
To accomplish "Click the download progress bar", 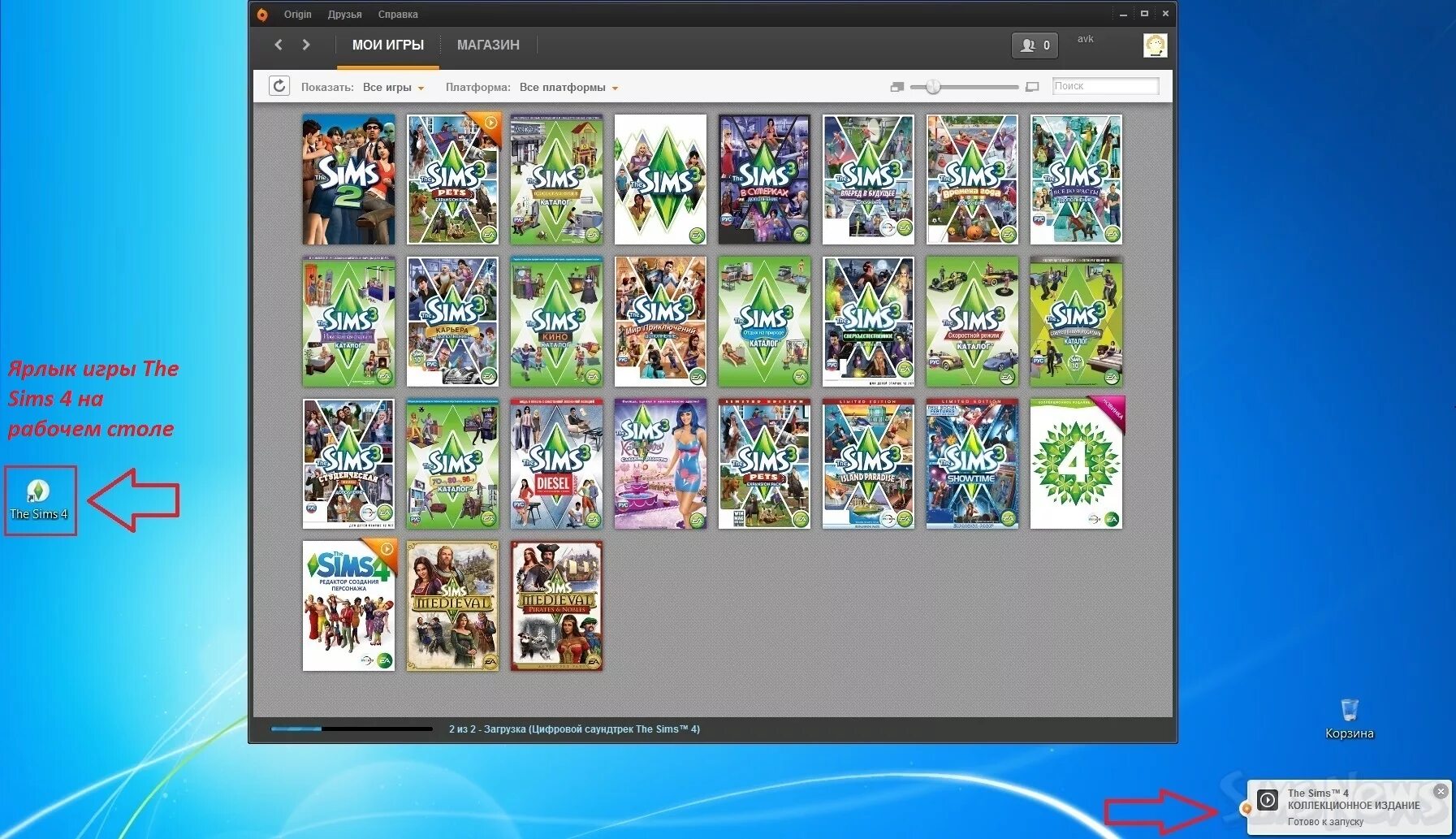I will click(352, 729).
